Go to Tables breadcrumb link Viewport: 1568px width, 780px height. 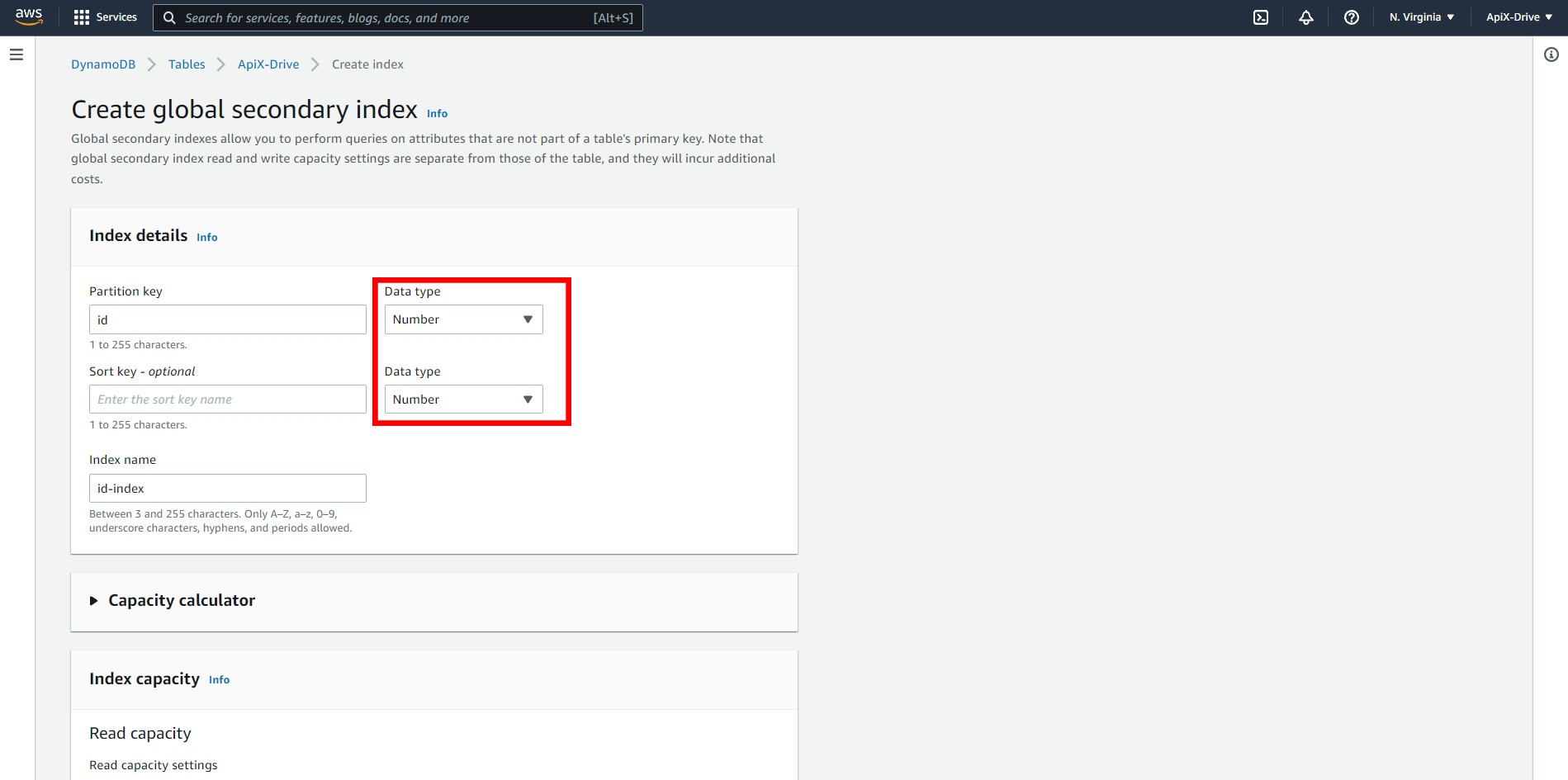pos(187,64)
